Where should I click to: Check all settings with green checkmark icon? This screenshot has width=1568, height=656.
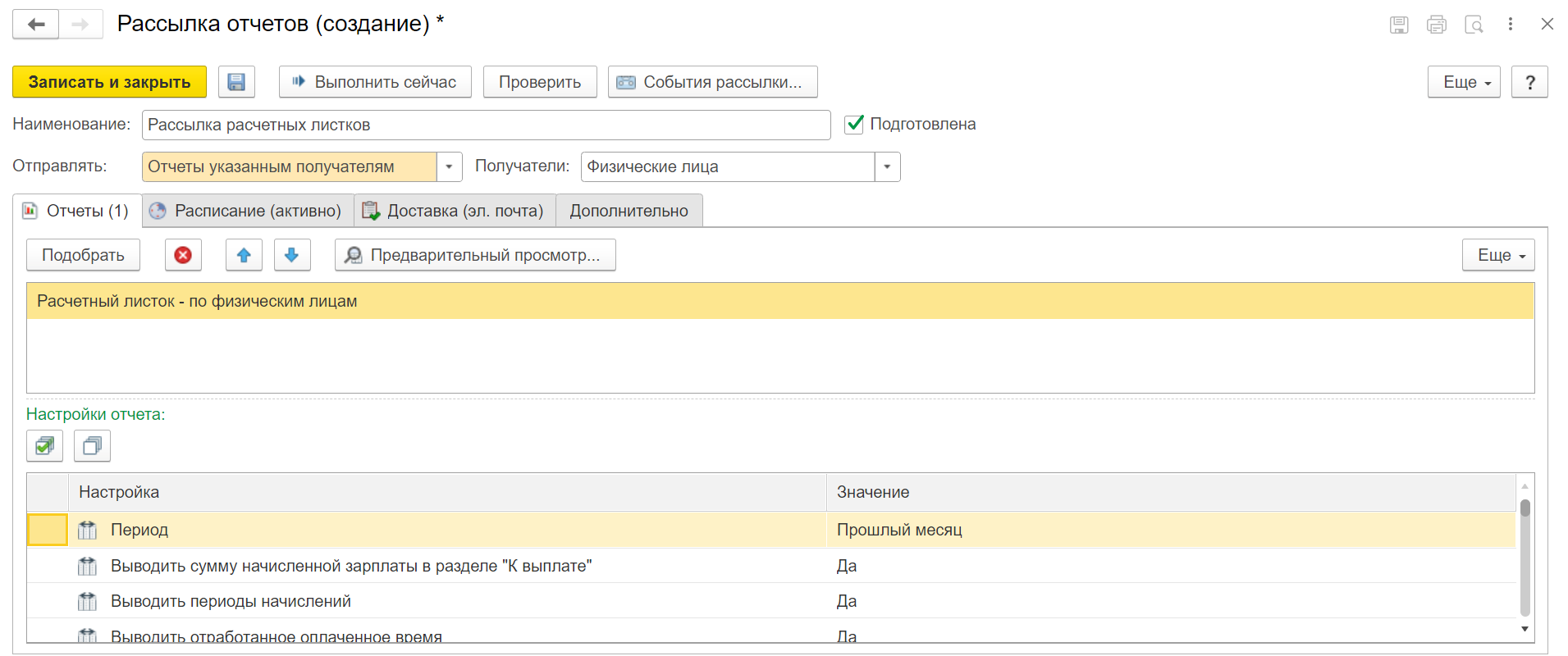click(x=44, y=446)
